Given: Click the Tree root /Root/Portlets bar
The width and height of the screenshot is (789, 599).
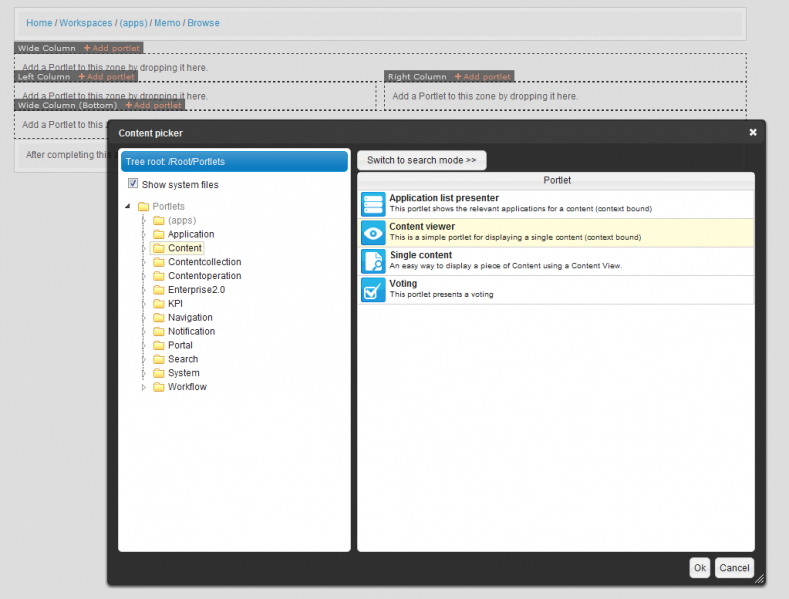Looking at the screenshot, I should tap(234, 162).
